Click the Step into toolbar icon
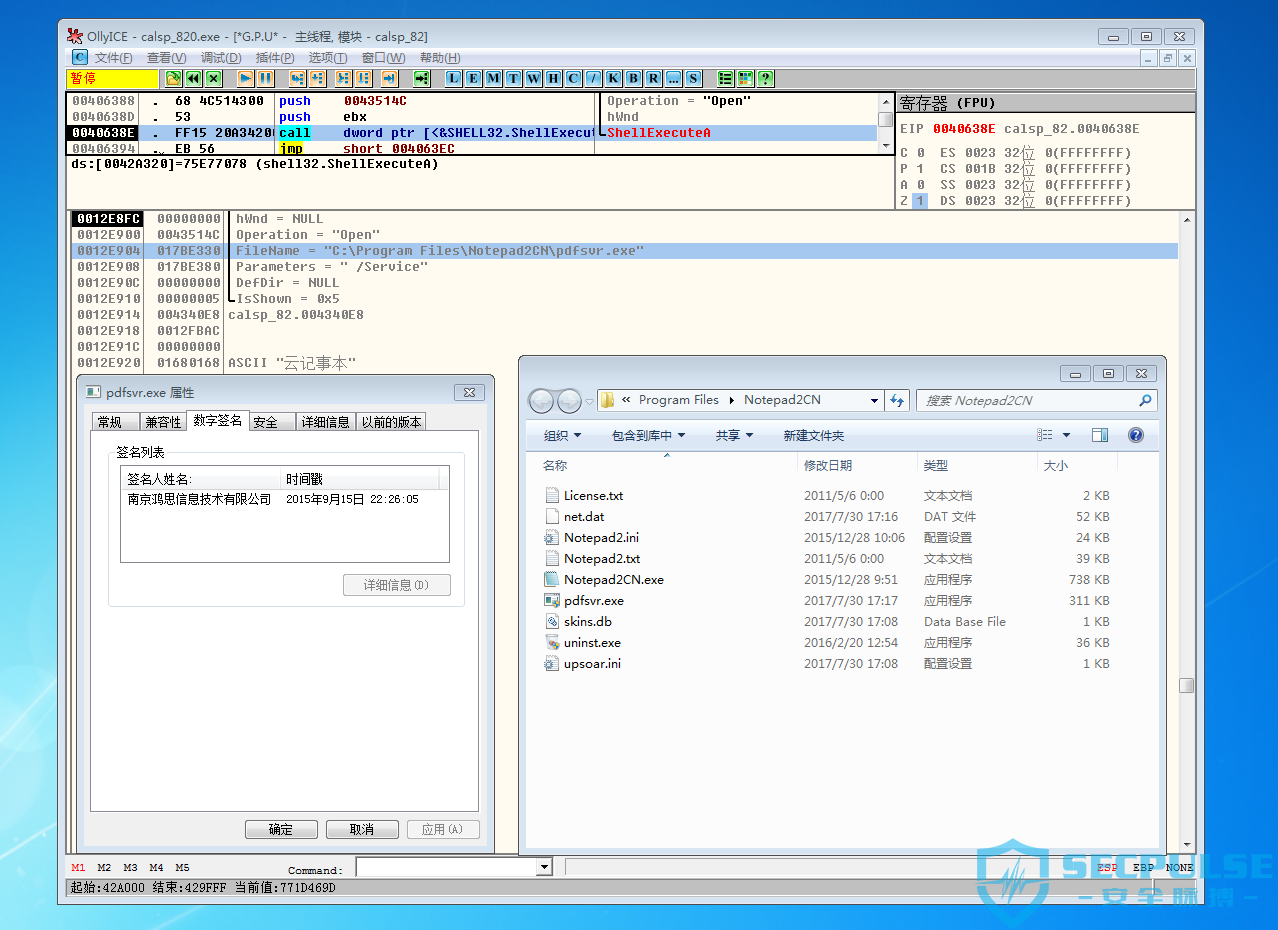 (x=297, y=78)
